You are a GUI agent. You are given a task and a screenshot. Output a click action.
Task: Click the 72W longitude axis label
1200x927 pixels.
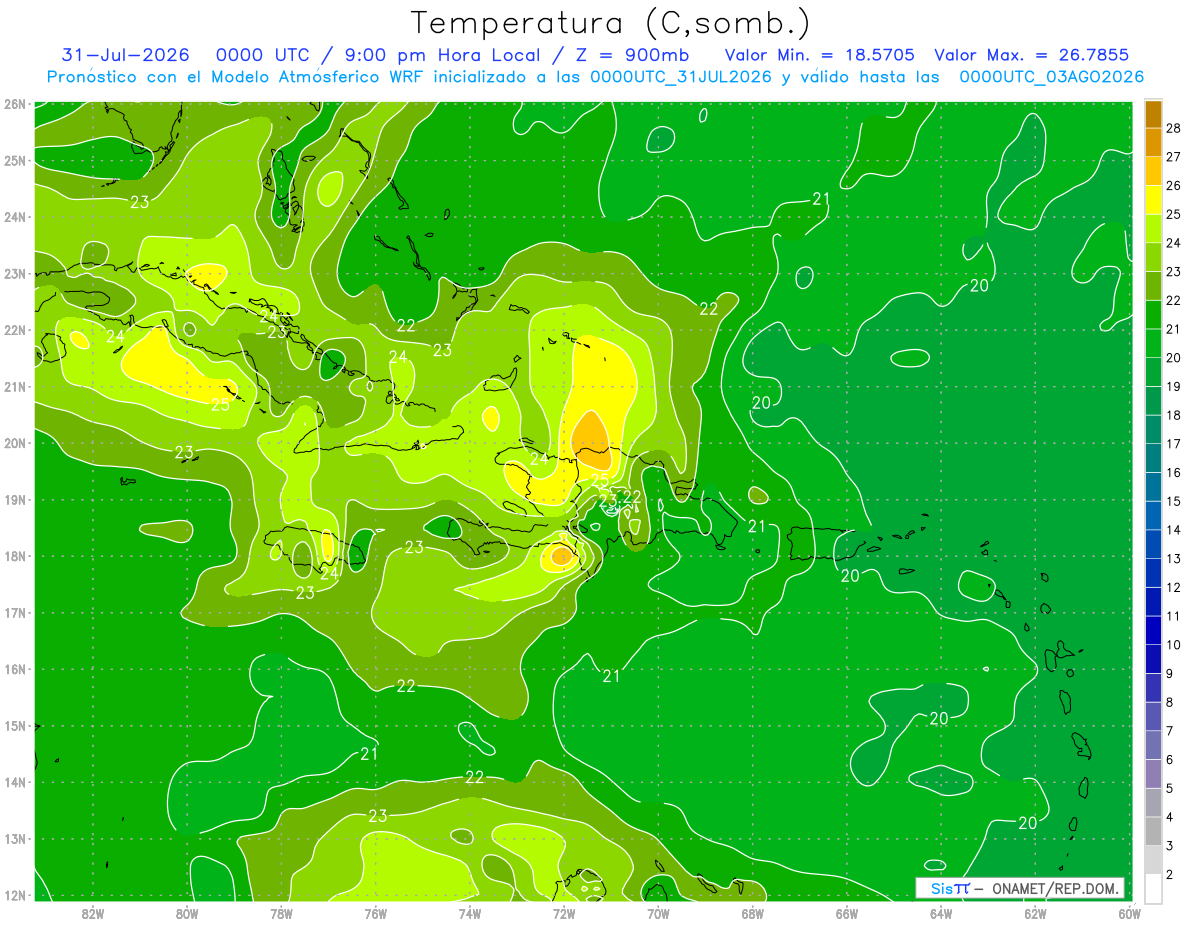pyautogui.click(x=563, y=912)
